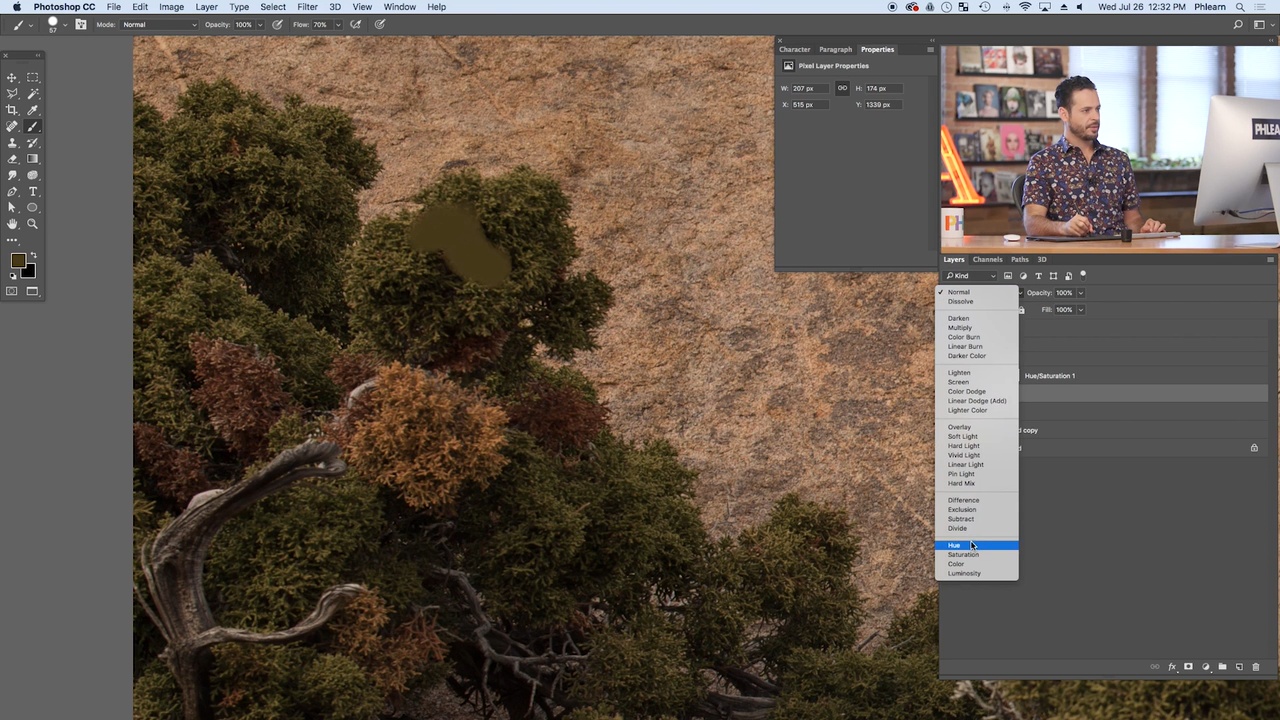Select the Healing Brush tool
1280x720 pixels.
(12, 127)
